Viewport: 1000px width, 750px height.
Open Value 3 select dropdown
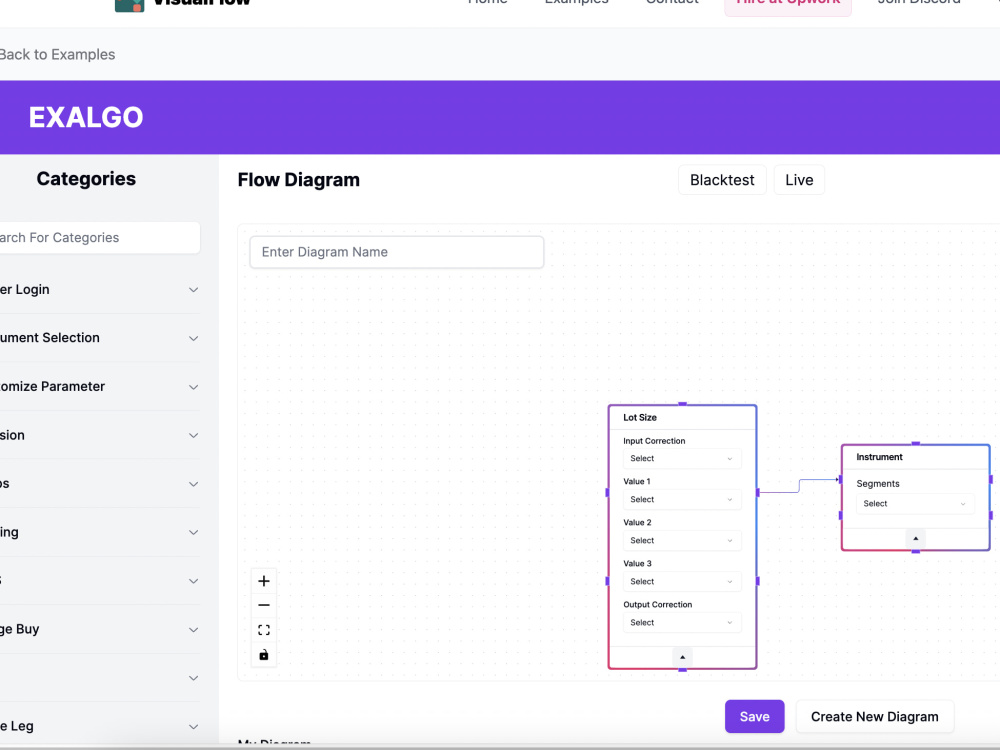pos(682,582)
